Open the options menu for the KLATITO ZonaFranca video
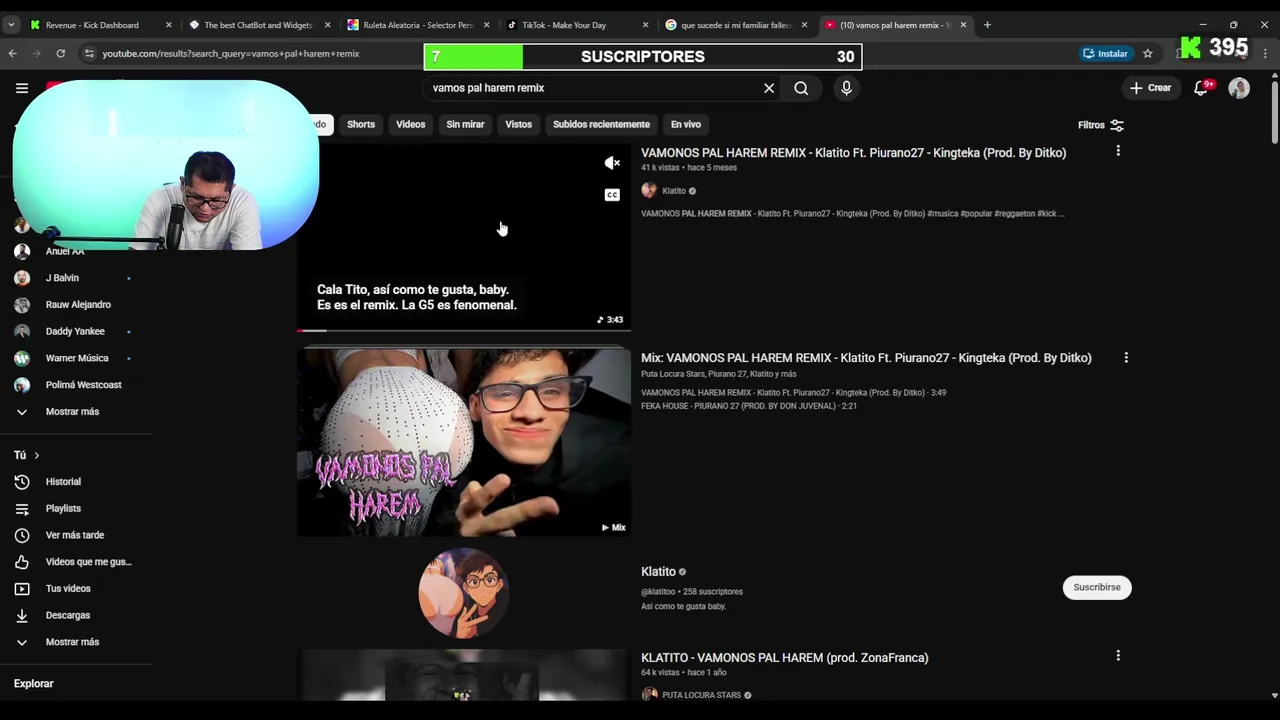Viewport: 1280px width, 720px height. pyautogui.click(x=1118, y=656)
